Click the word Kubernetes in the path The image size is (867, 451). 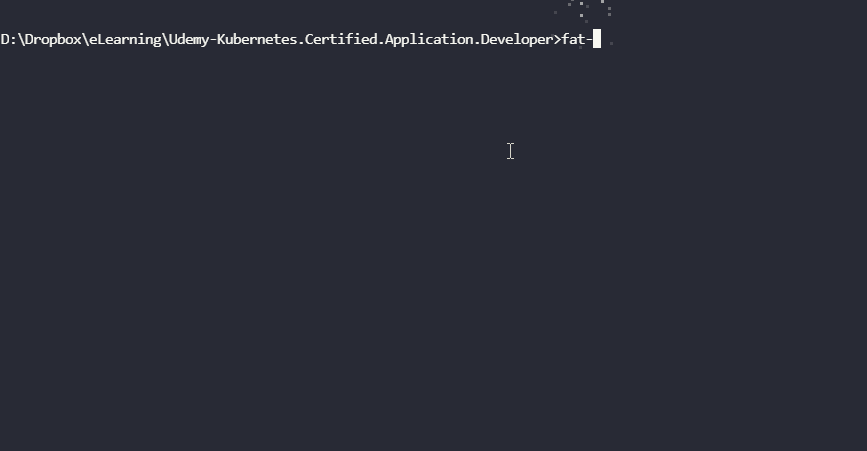257,40
